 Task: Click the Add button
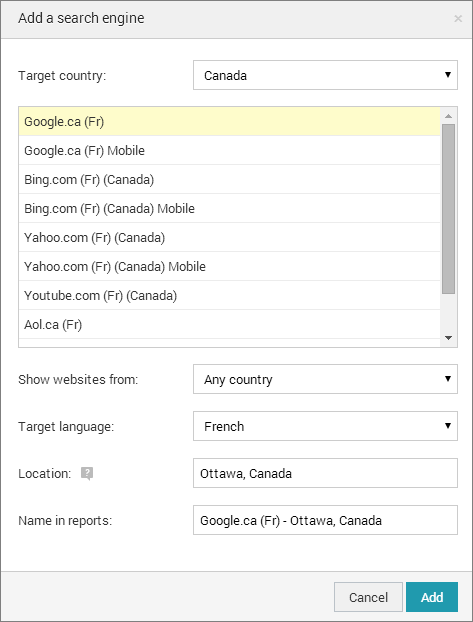[432, 597]
